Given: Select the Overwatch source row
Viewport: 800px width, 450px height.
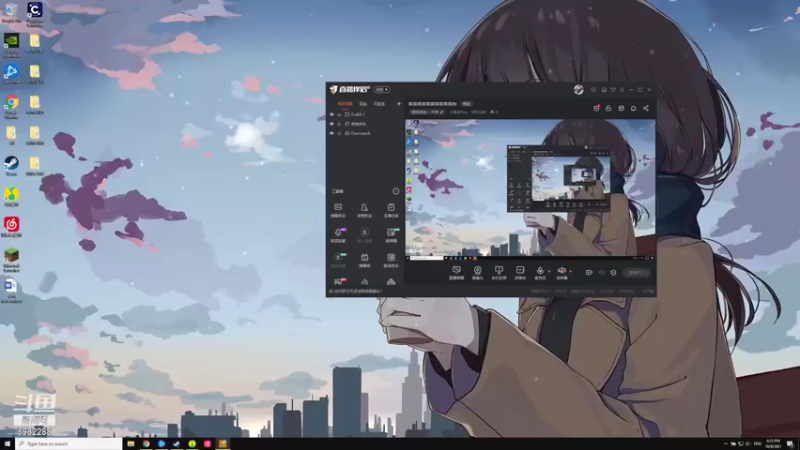Looking at the screenshot, I should (x=364, y=133).
